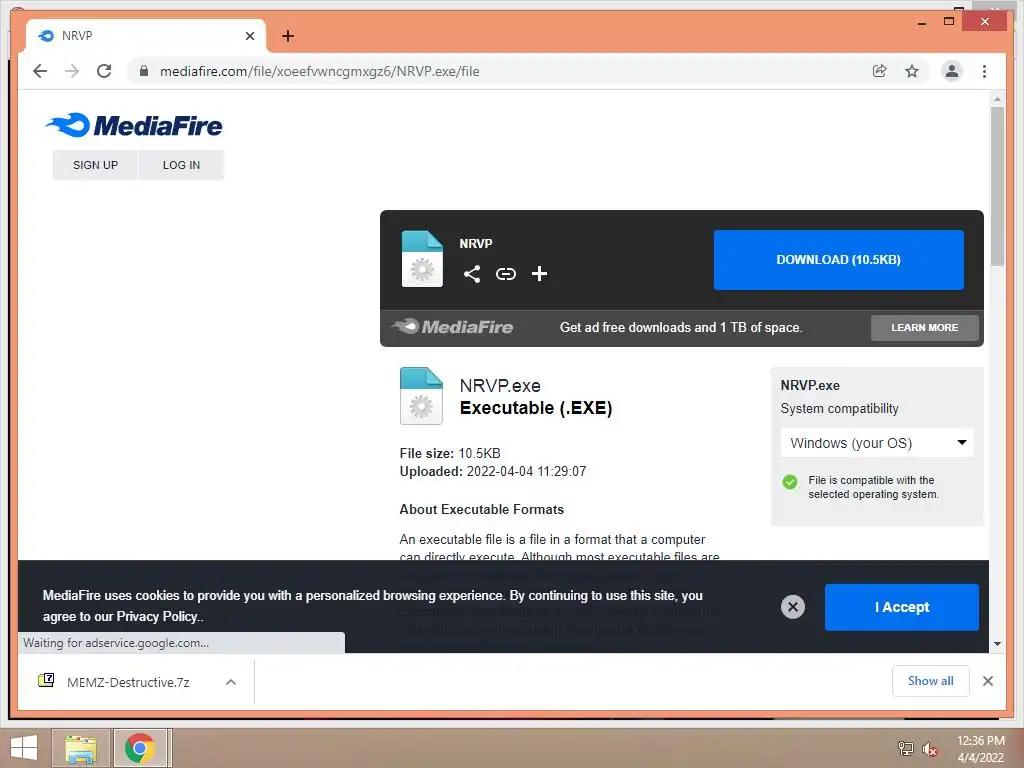Click the padlock site info icon
The width and height of the screenshot is (1024, 768).
pos(144,71)
